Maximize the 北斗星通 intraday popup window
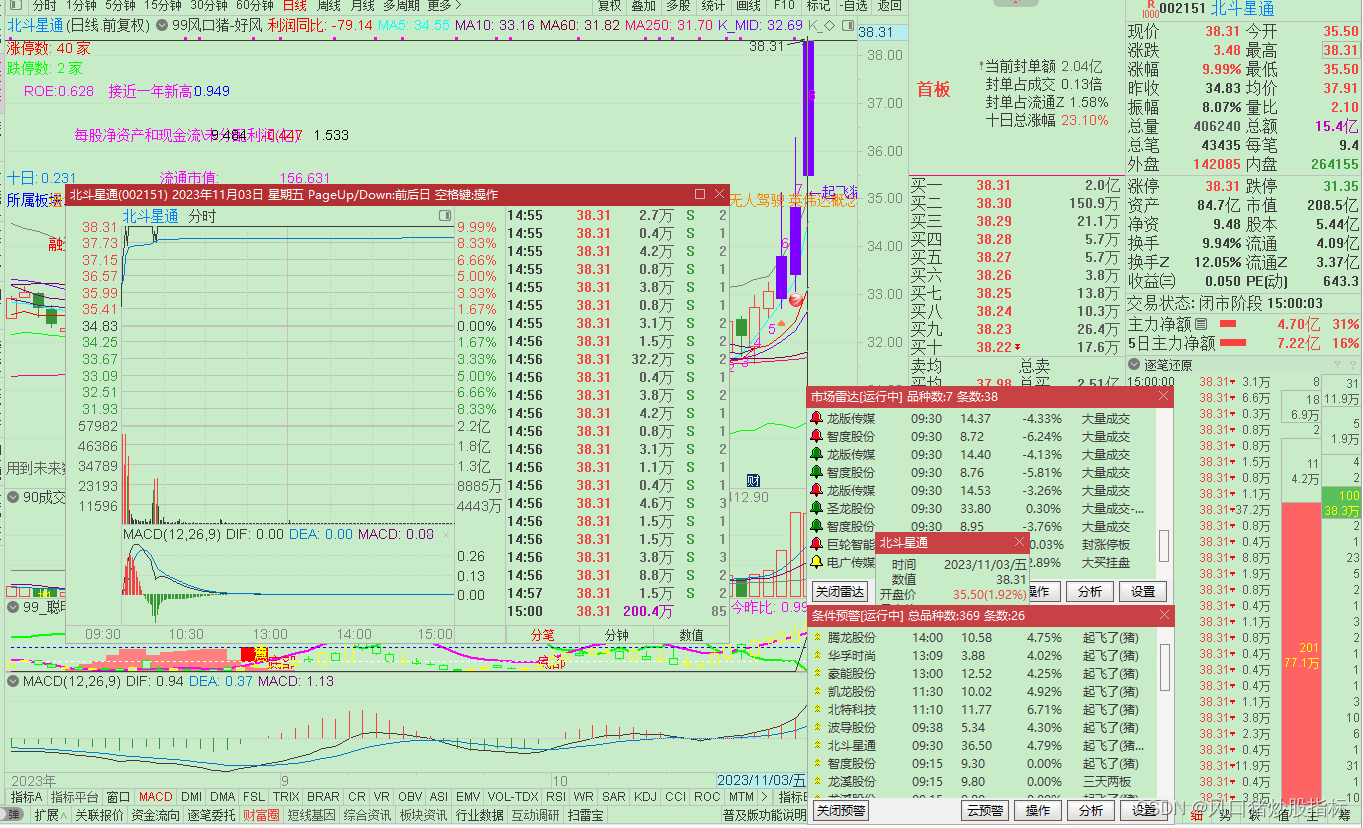 click(700, 194)
